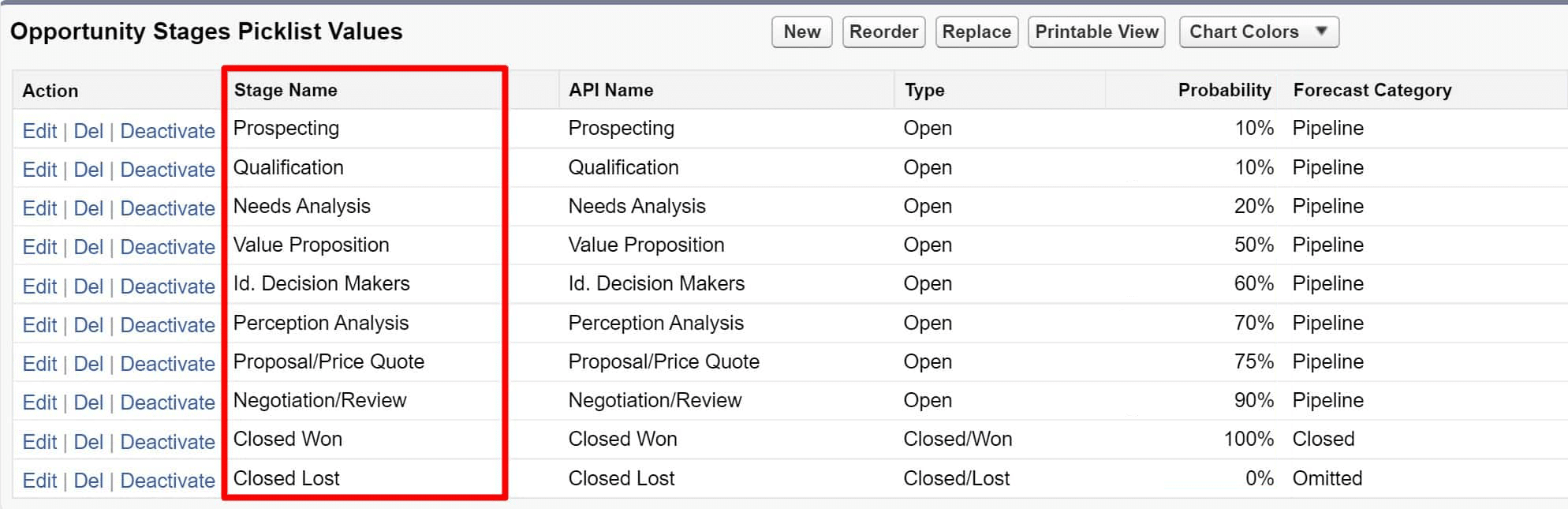This screenshot has width=1568, height=509.
Task: Deactivate the Negotiation/Review stage
Action: (x=167, y=402)
